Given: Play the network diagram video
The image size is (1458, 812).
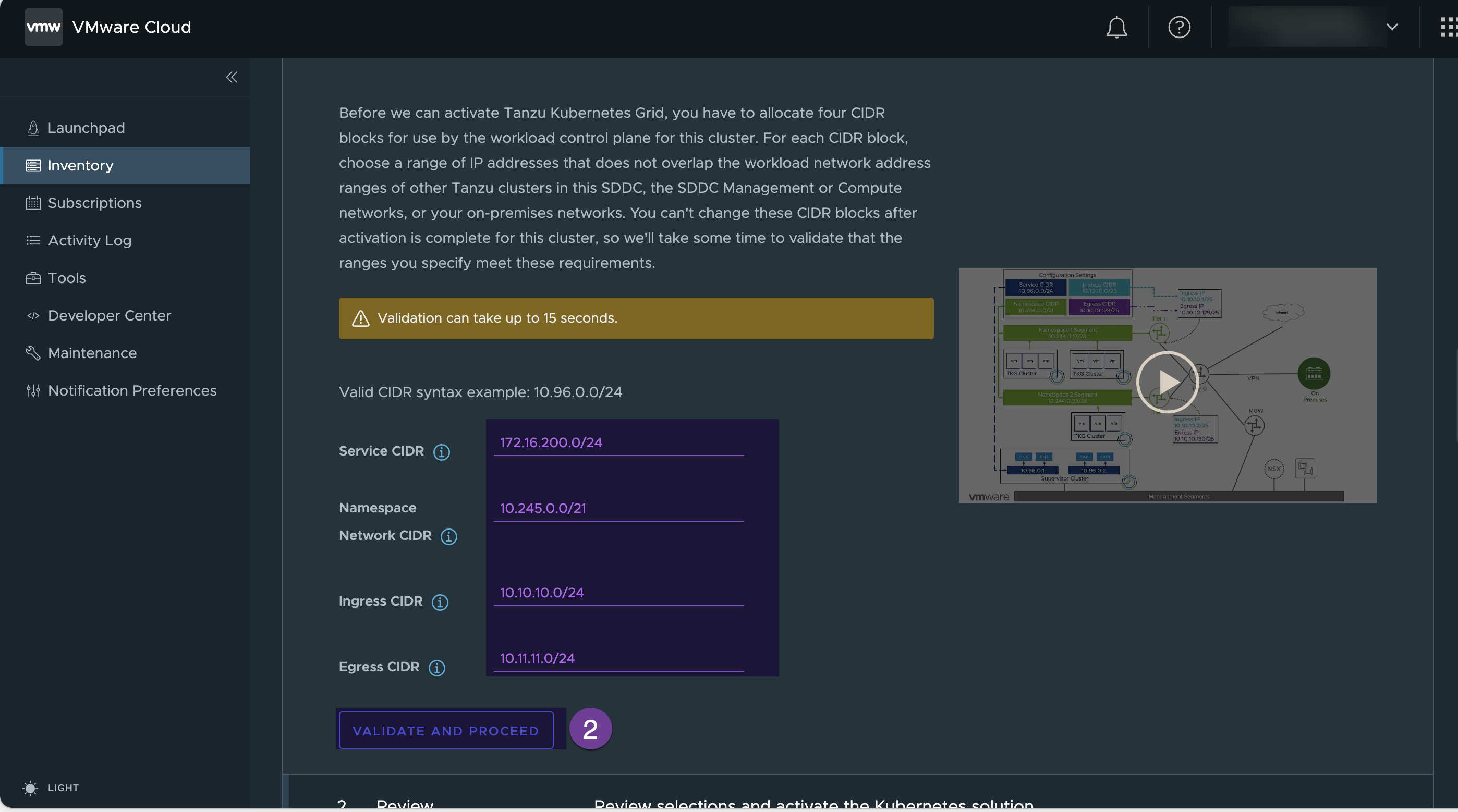Looking at the screenshot, I should point(1167,382).
